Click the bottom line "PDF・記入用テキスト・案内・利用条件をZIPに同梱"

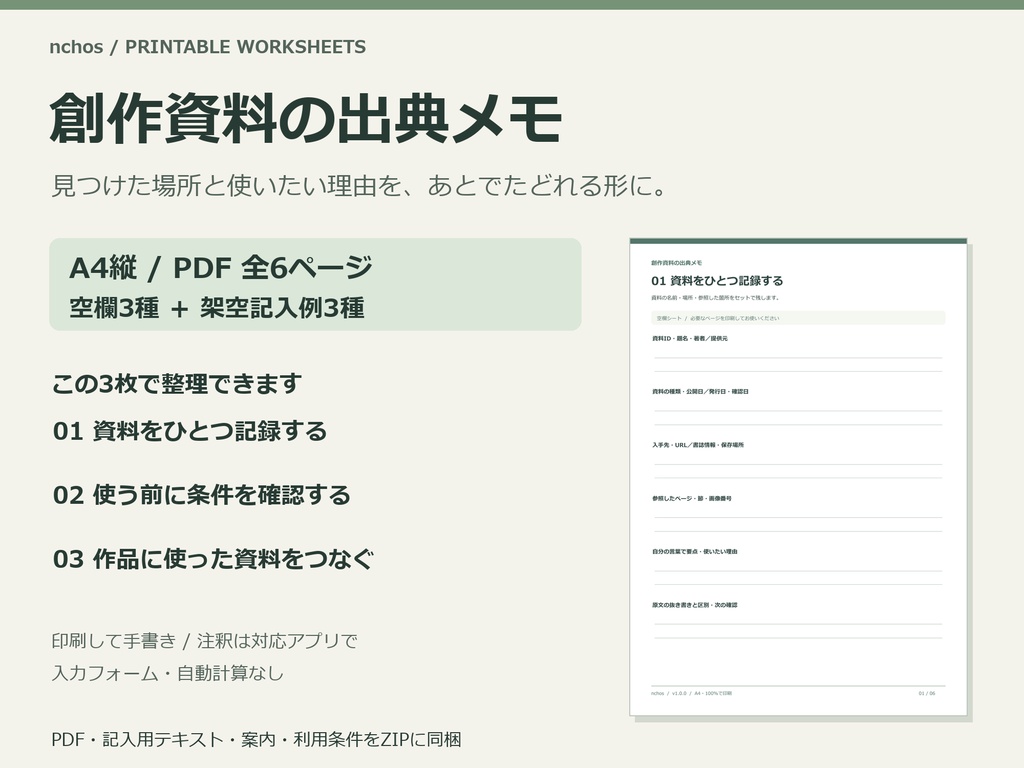pos(256,739)
